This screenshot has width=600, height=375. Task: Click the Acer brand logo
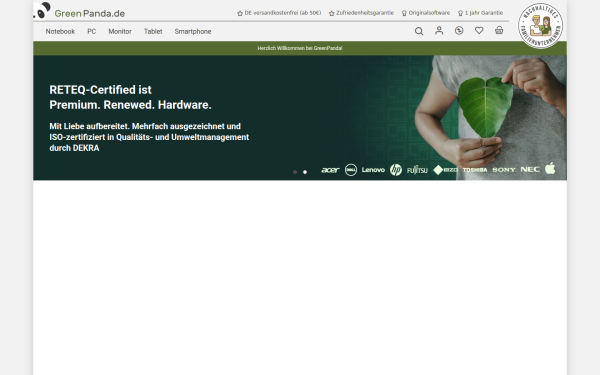[330, 170]
